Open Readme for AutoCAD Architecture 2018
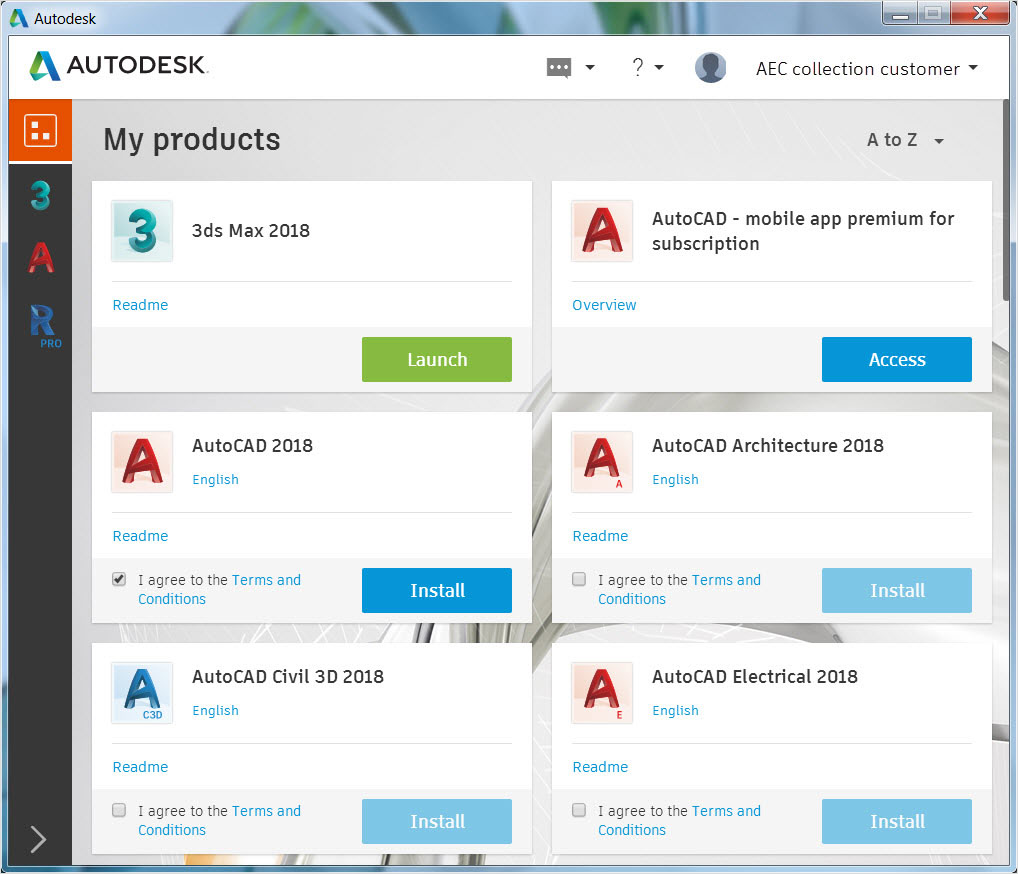This screenshot has width=1018, height=874. 600,536
